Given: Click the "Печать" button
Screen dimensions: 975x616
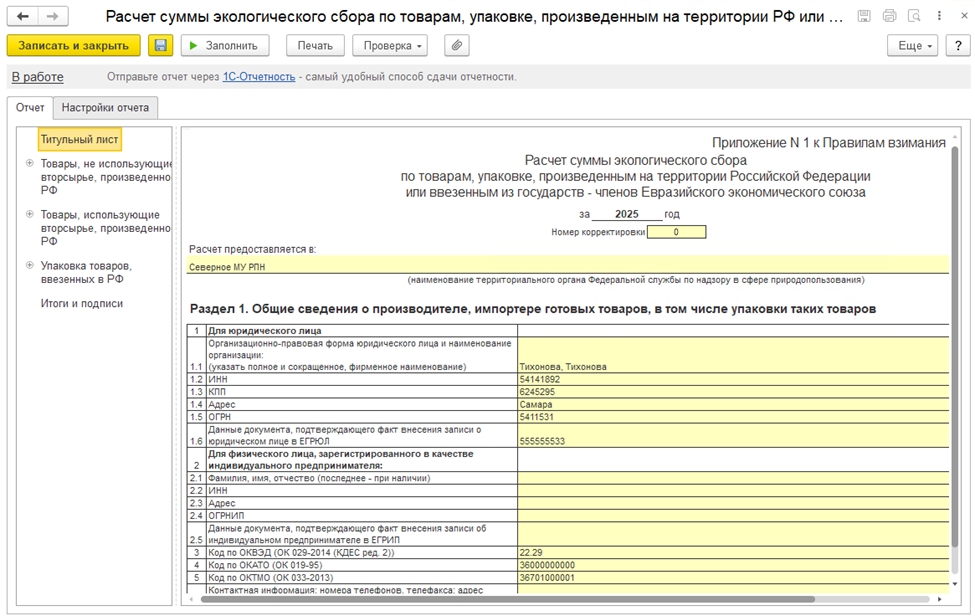Looking at the screenshot, I should pyautogui.click(x=315, y=45).
